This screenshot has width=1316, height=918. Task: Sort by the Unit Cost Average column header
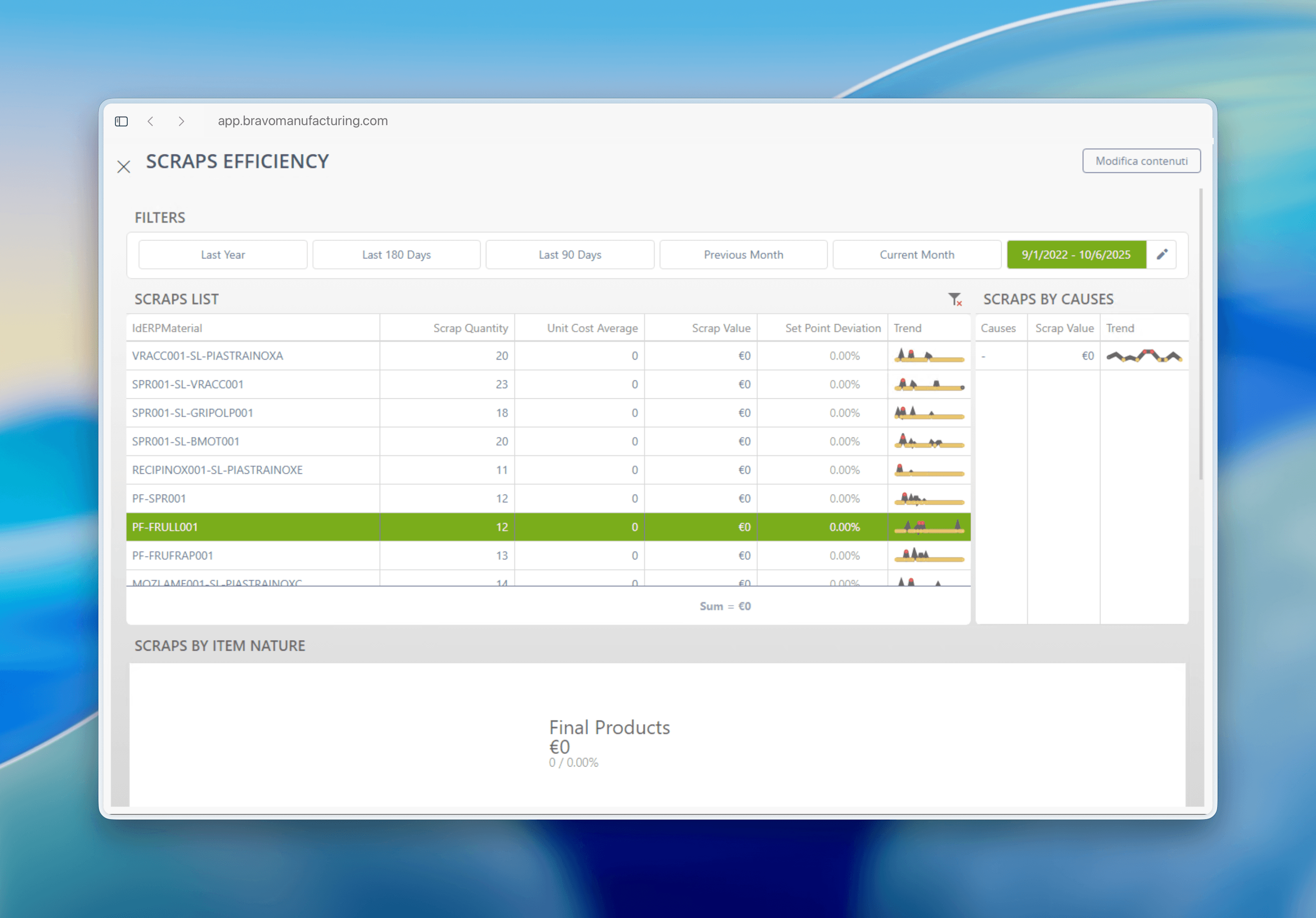(x=591, y=328)
